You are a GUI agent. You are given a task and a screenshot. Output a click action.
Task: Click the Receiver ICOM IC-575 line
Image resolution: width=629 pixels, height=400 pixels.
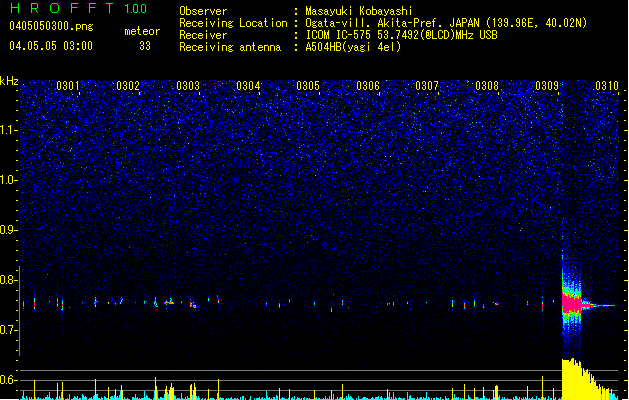(401, 35)
